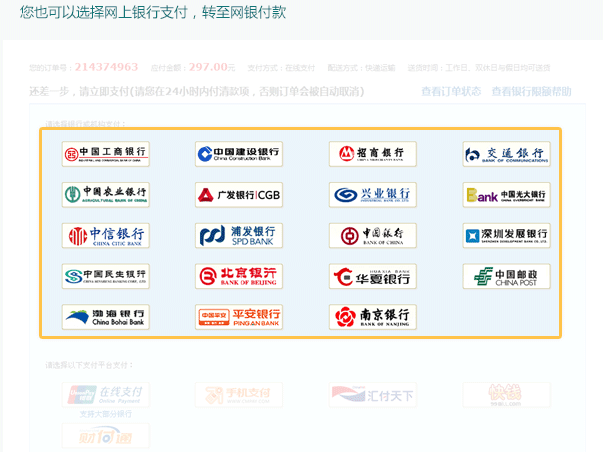Pick Hua Xia Bank 华夏银行
The width and height of the screenshot is (603, 452).
[373, 276]
